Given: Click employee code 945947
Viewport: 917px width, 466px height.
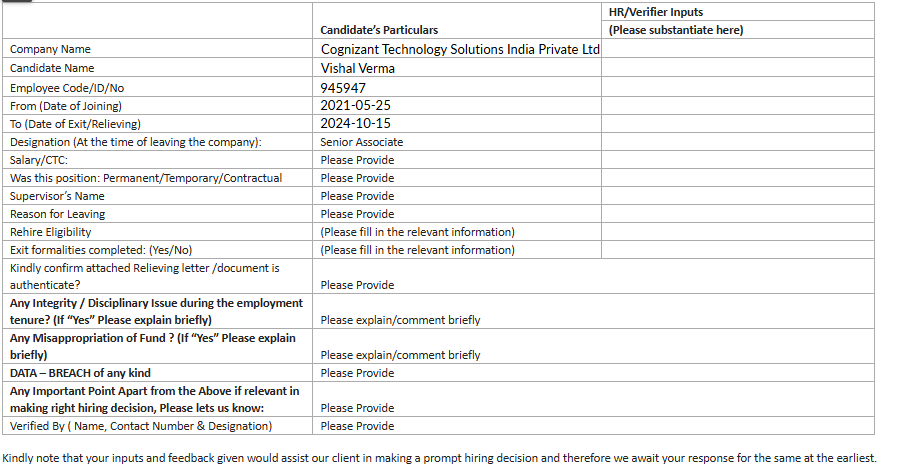Looking at the screenshot, I should click(x=343, y=87).
